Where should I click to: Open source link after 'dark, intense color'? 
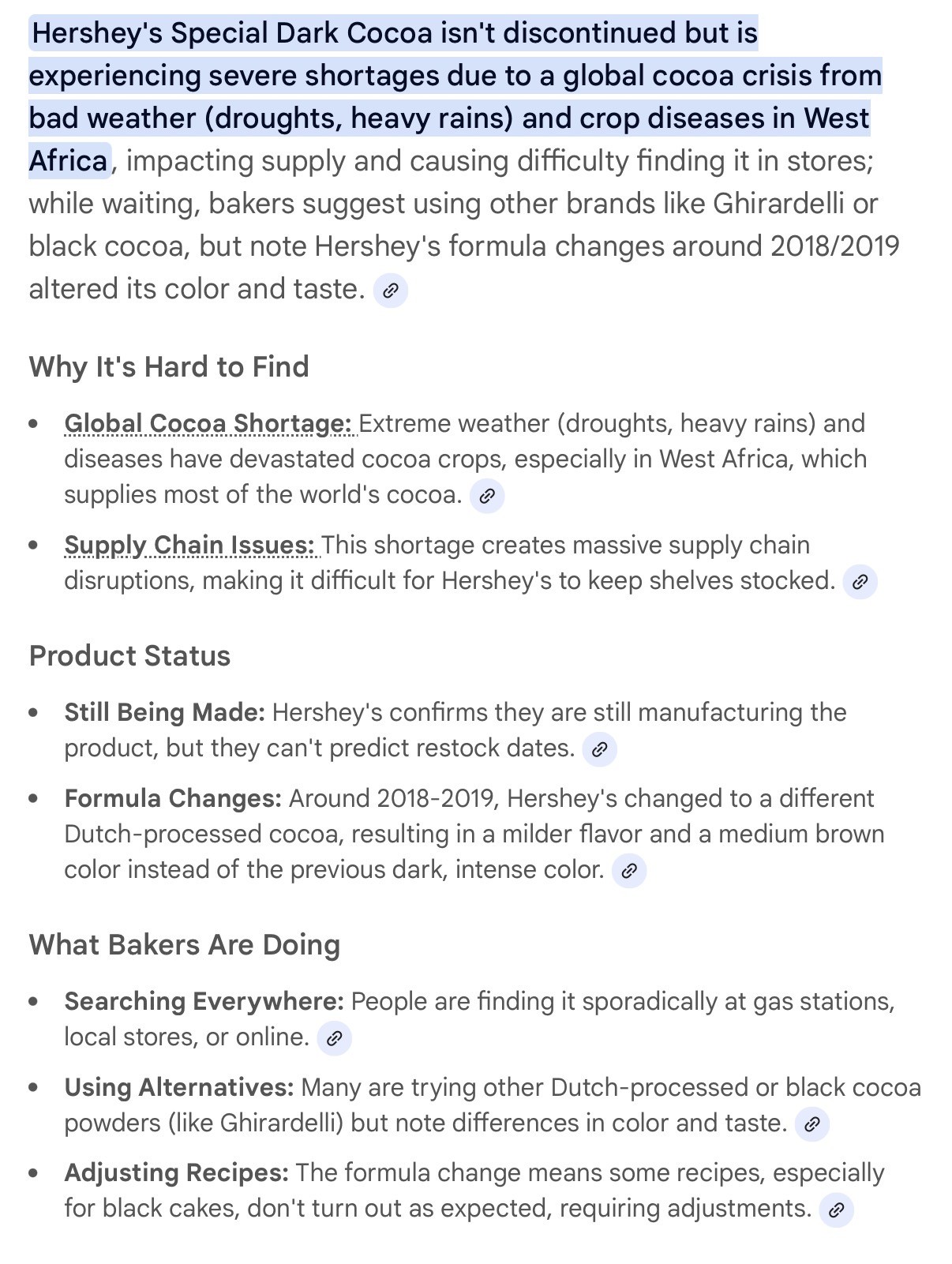point(629,871)
